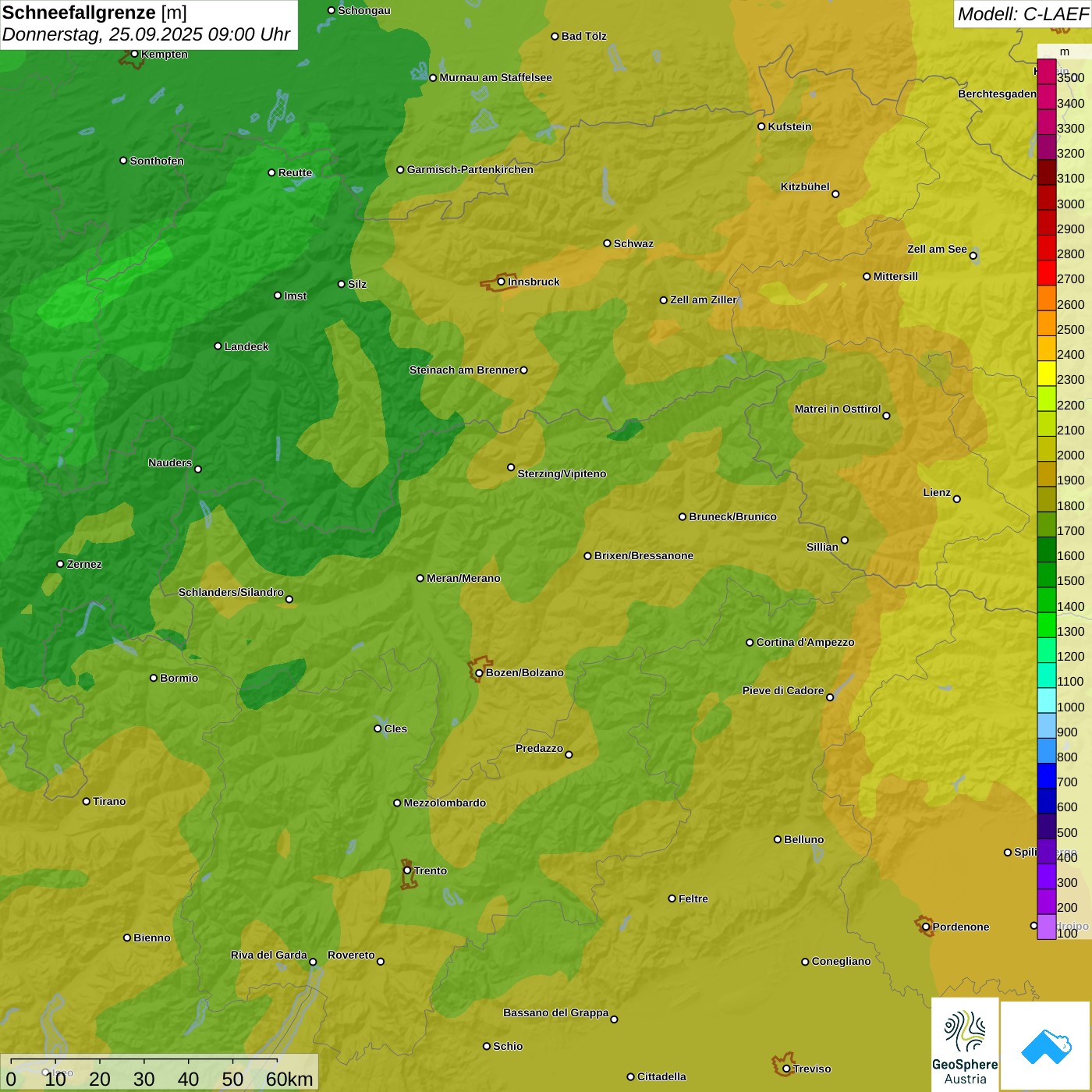This screenshot has height=1092, width=1092.
Task: Click the '2000' legend value
Action: [1071, 455]
